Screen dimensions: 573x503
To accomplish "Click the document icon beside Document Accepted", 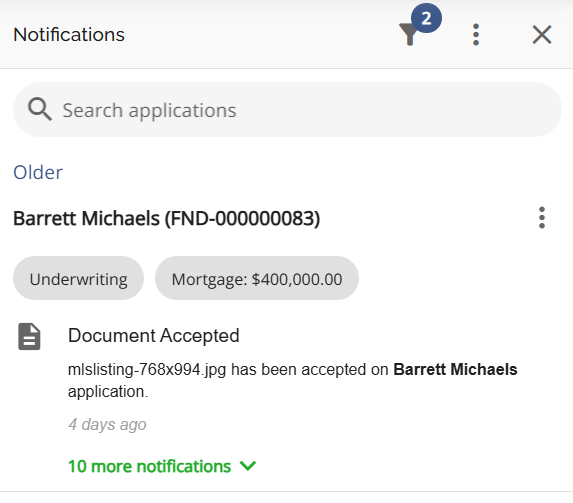I will (x=29, y=337).
